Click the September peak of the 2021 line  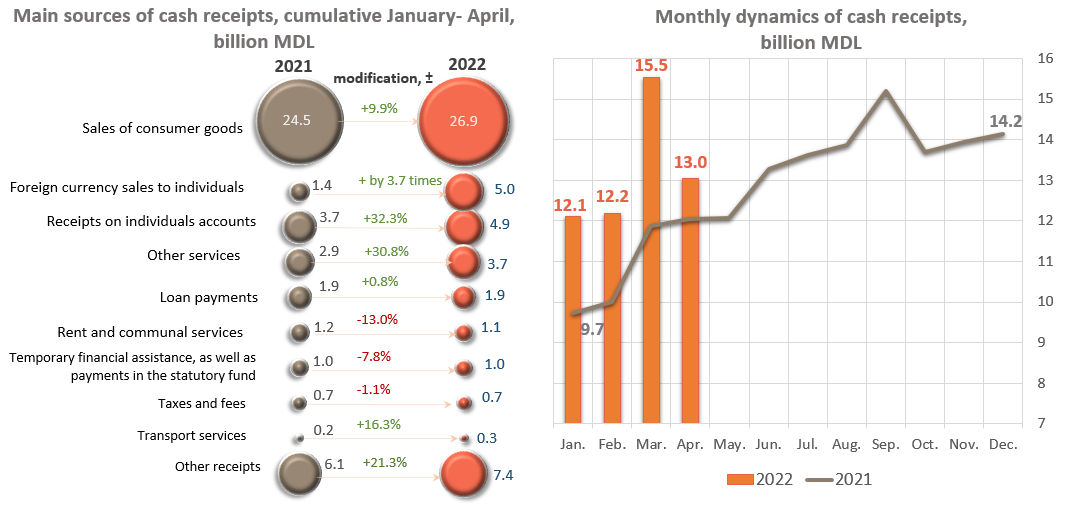click(886, 92)
